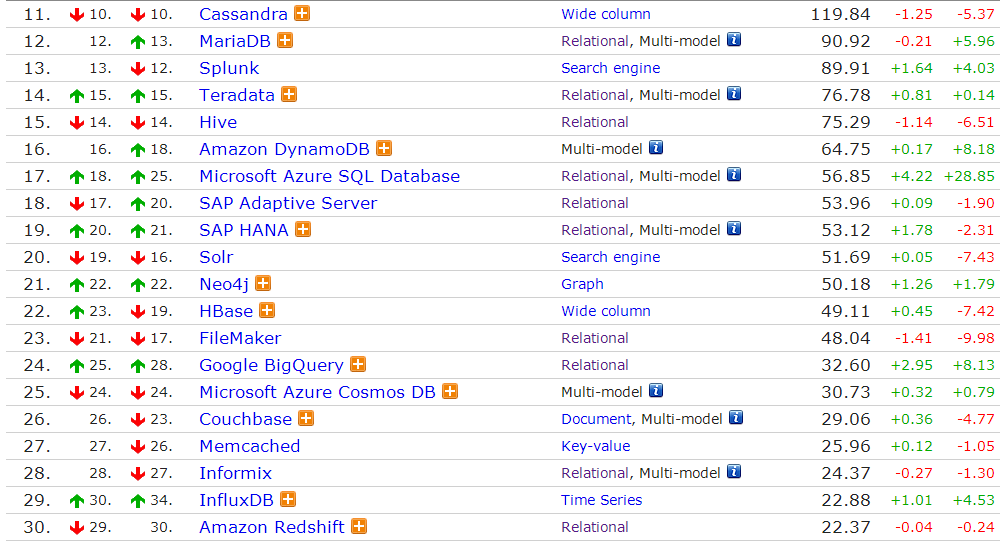Click the plus icon next to HBase
This screenshot has width=1008, height=541.
point(267,310)
